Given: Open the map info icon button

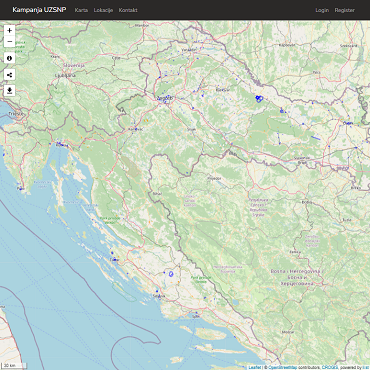Looking at the screenshot, I should (x=9, y=58).
